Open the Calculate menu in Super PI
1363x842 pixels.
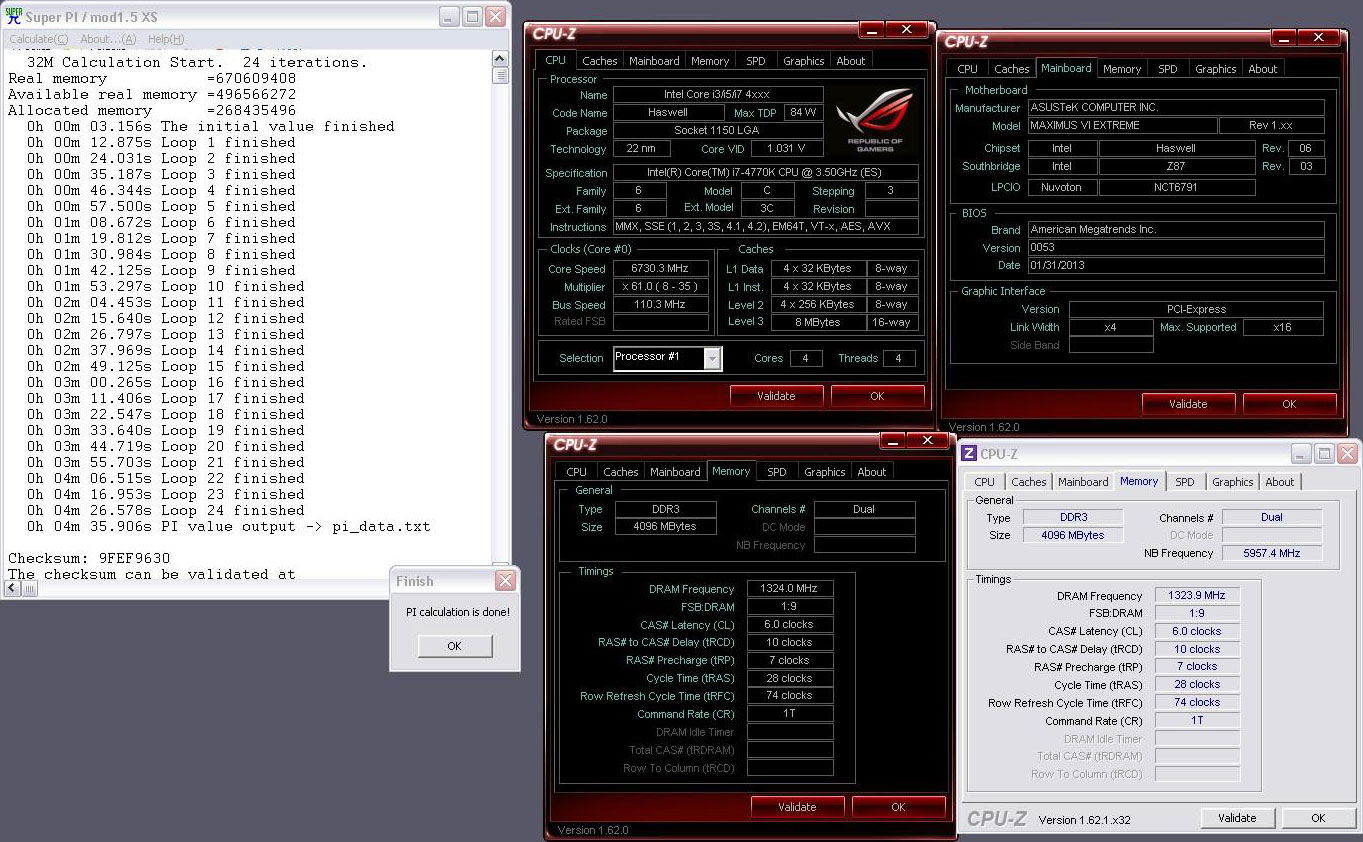tap(38, 39)
